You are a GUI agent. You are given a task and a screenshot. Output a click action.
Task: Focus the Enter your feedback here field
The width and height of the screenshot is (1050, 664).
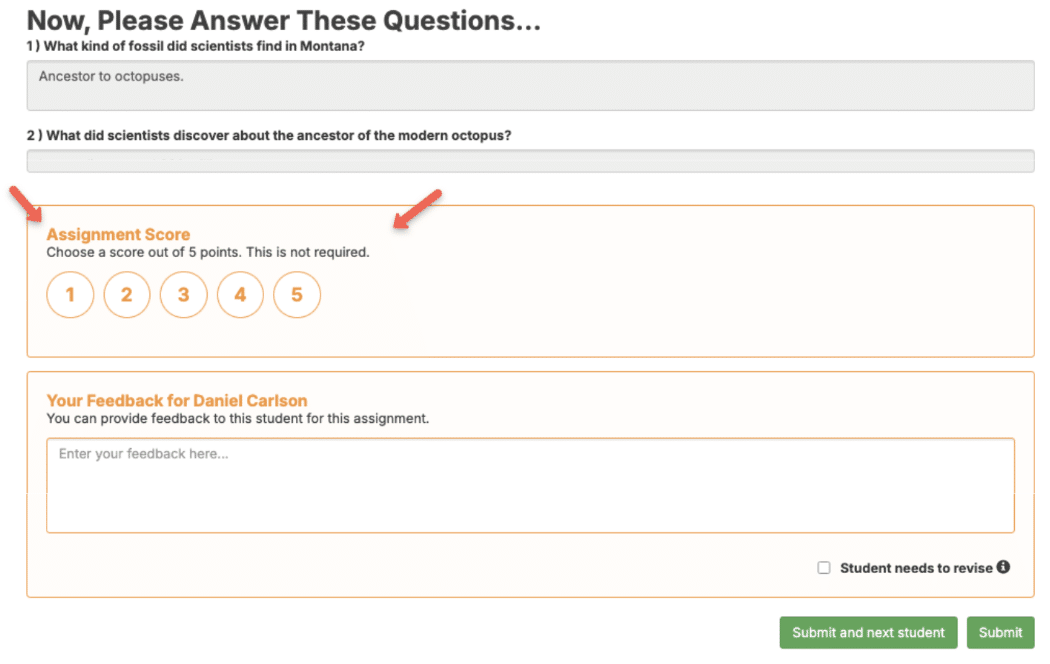[530, 485]
